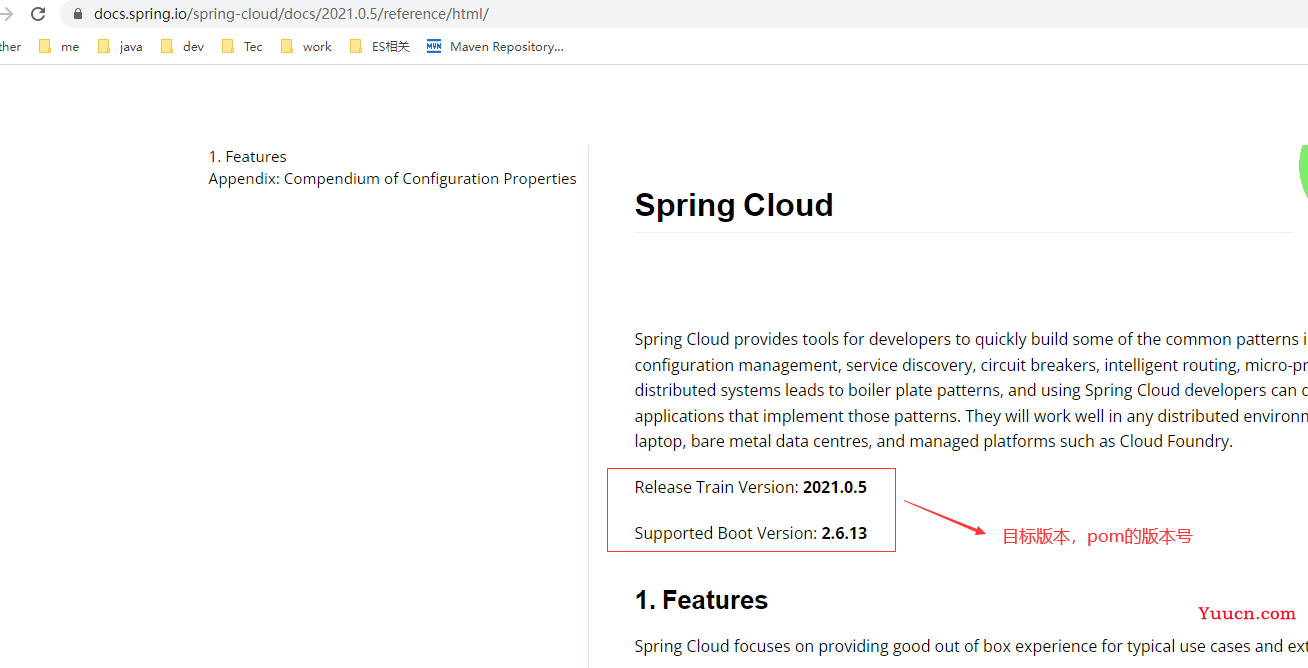Image resolution: width=1308 pixels, height=668 pixels.
Task: Go to "1. Features" in sidebar
Action: [247, 156]
